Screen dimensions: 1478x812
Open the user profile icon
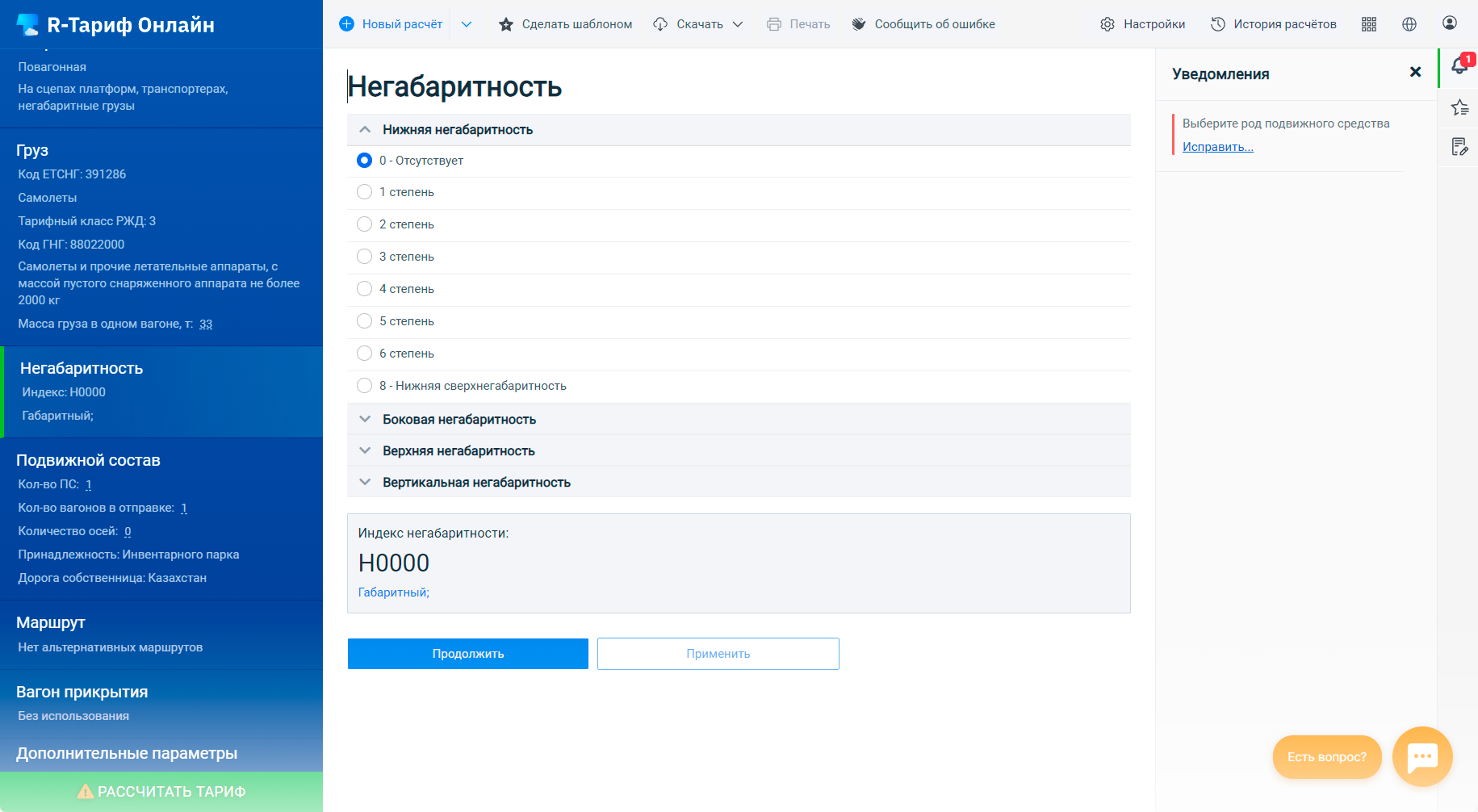coord(1450,23)
